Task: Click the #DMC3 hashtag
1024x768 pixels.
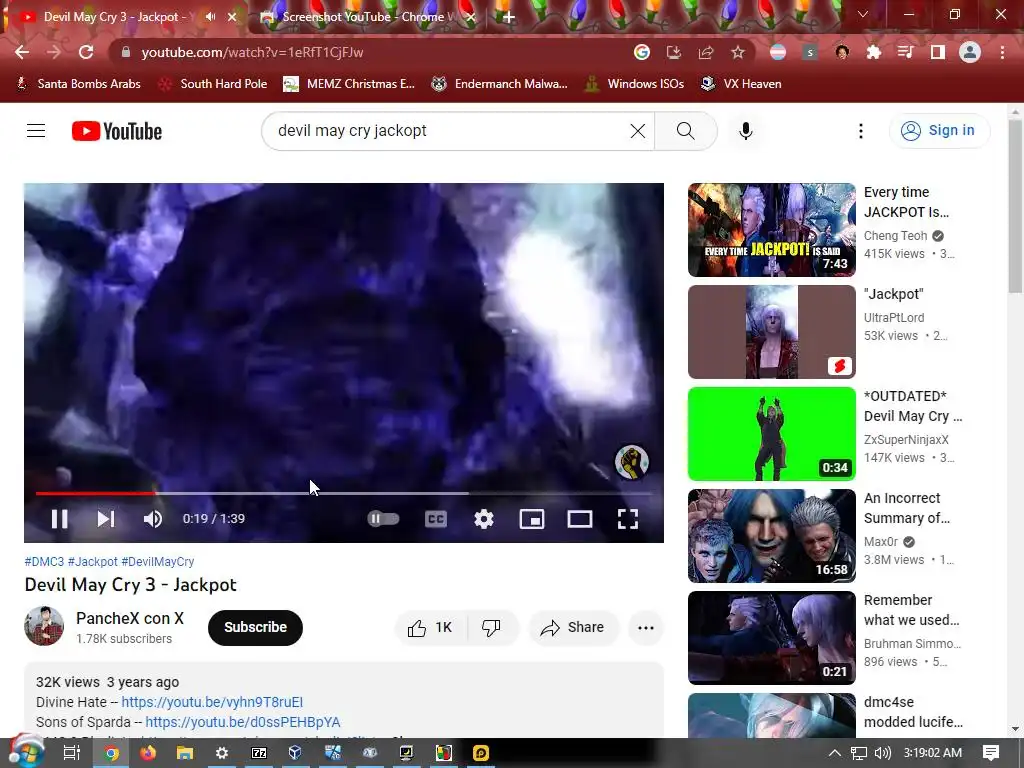Action: [44, 562]
